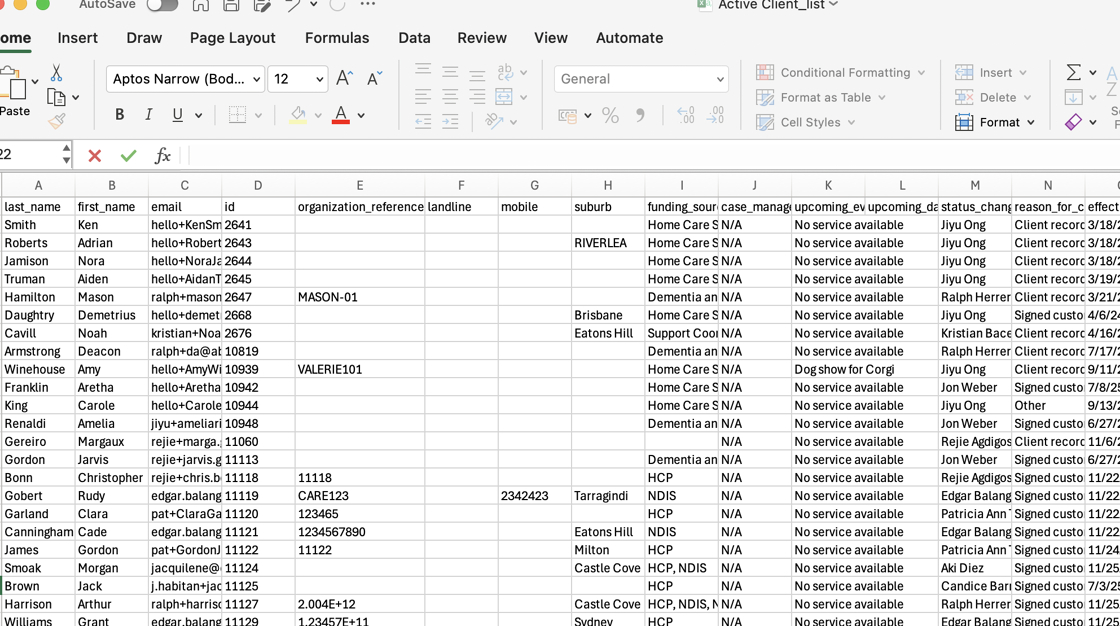Viewport: 1120px width, 626px height.
Task: Toggle Bold formatting
Action: 119,114
